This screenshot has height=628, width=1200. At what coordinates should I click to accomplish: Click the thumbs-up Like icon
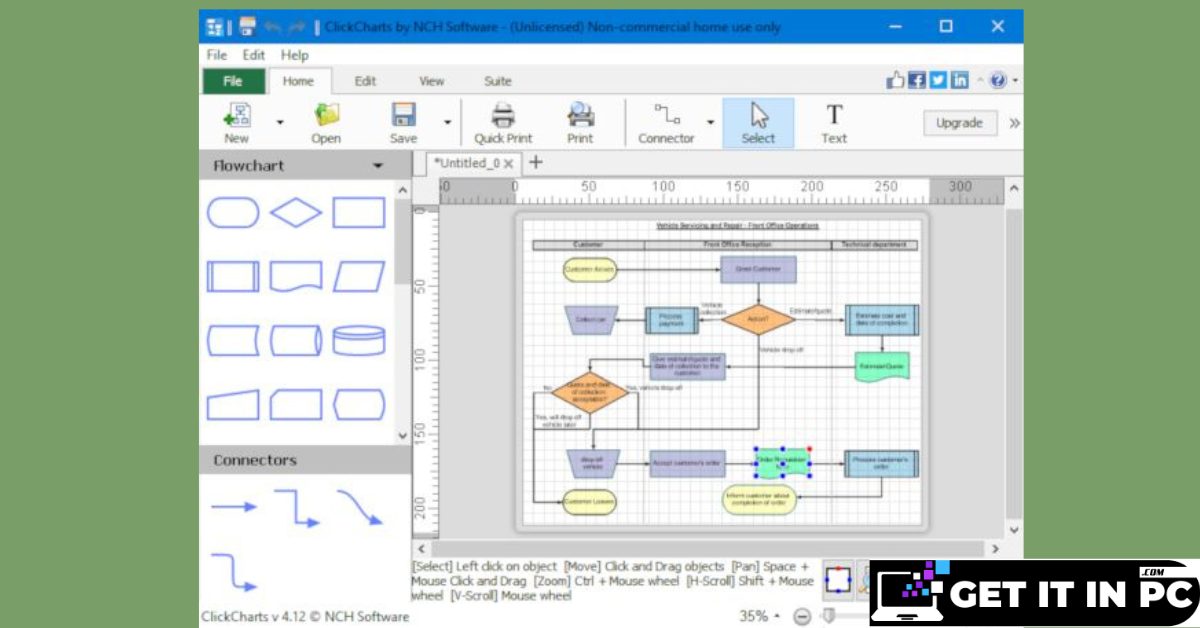point(895,81)
